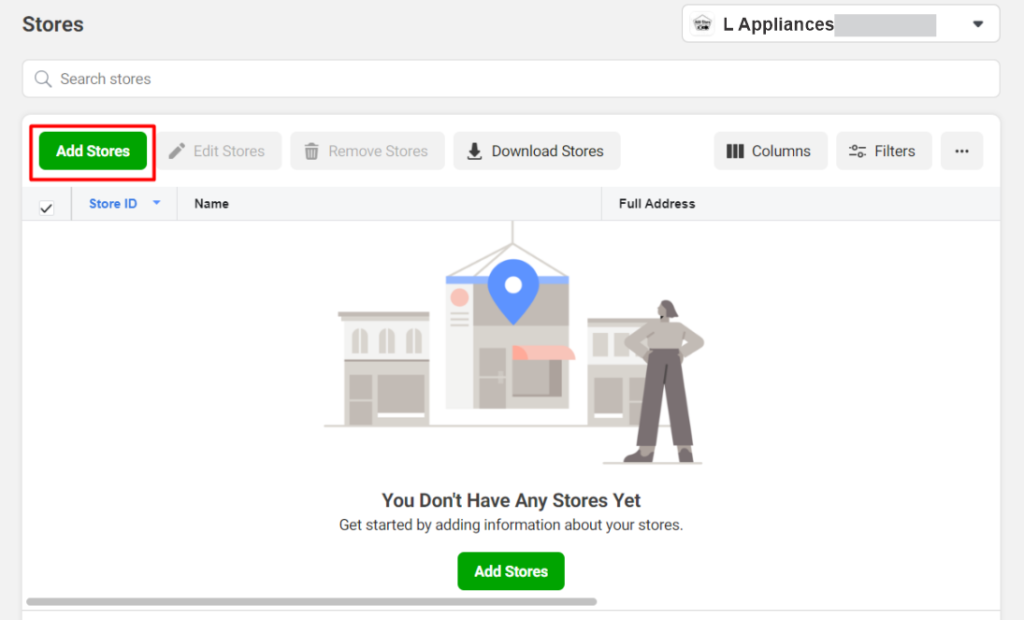1024x620 pixels.
Task: Click the L Appliances page logo icon
Action: 703,25
